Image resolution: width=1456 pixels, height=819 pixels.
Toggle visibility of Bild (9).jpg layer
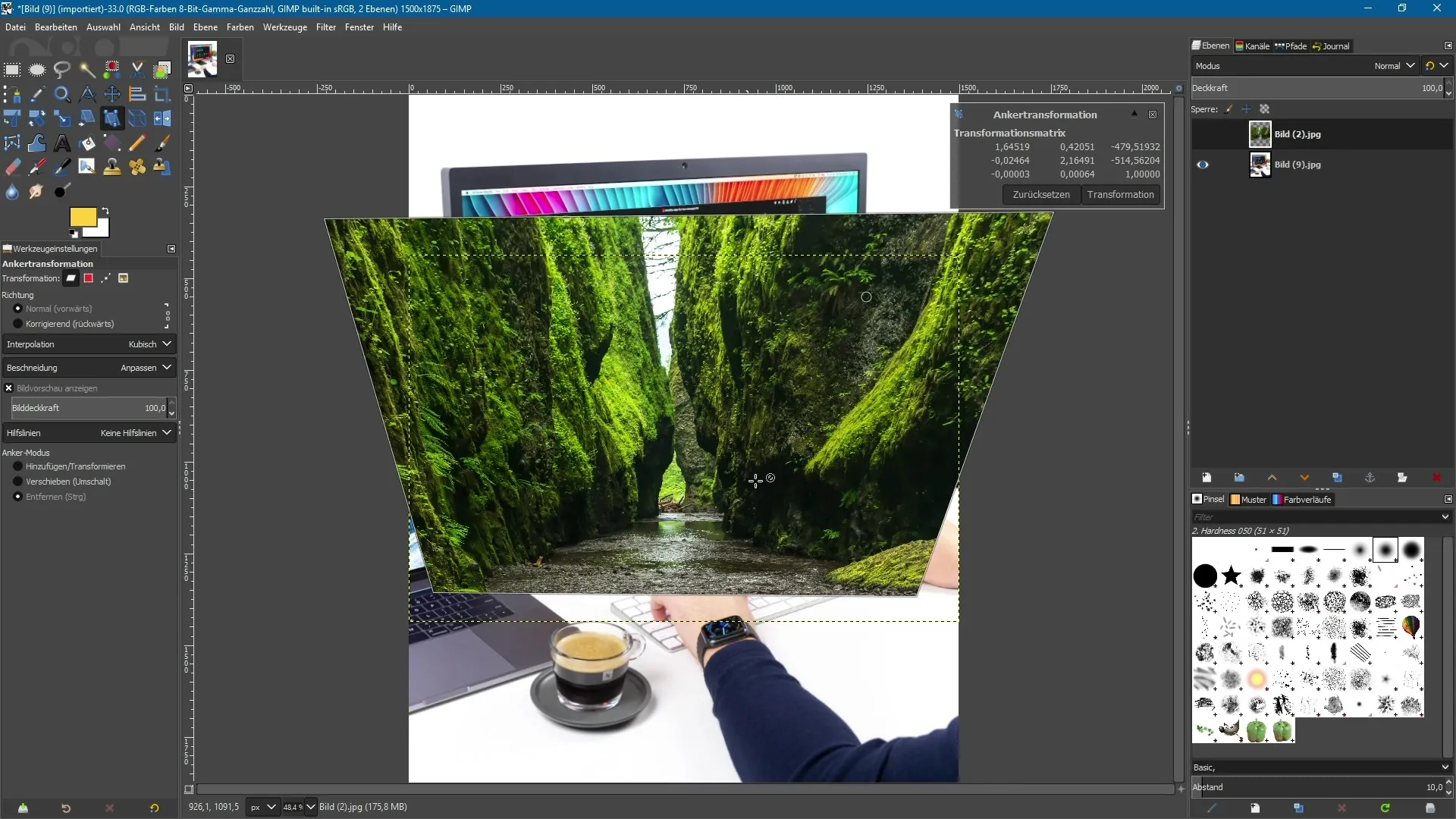[1203, 165]
